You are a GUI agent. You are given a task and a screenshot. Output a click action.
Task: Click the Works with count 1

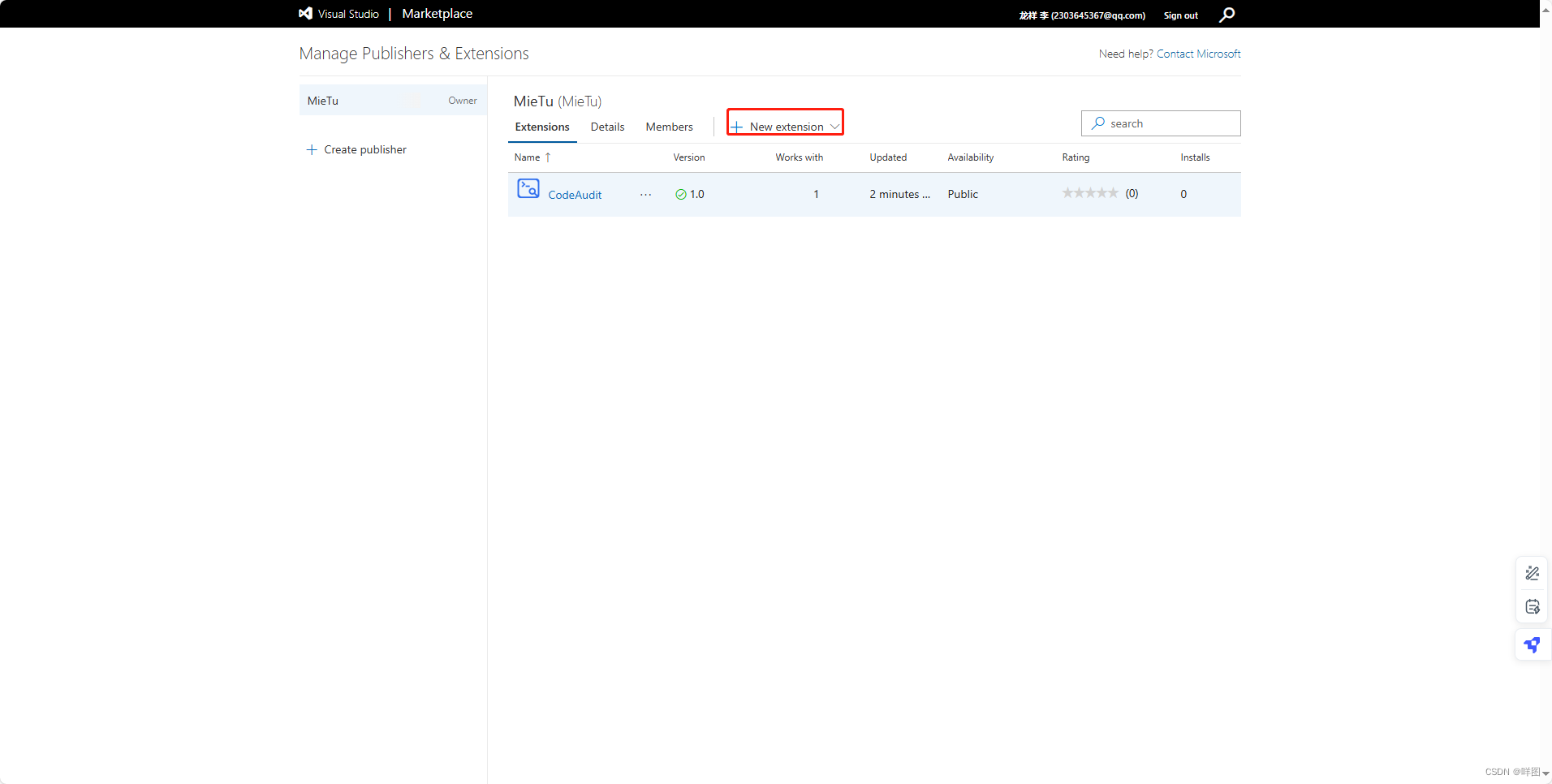[x=816, y=194]
